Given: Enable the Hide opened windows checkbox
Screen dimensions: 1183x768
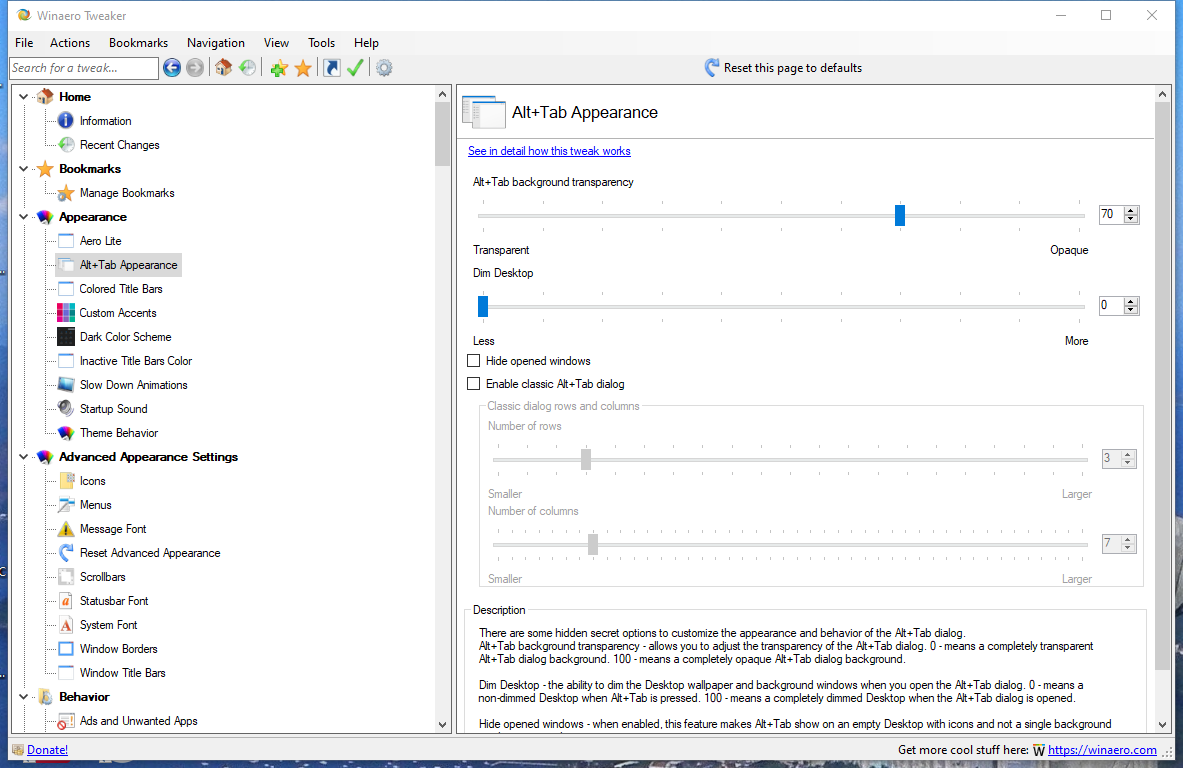Looking at the screenshot, I should tap(474, 361).
